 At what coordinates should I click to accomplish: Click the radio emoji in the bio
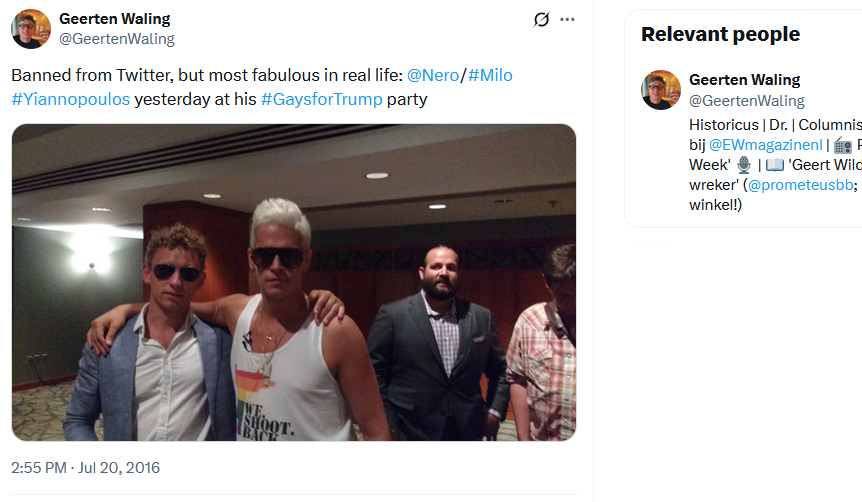pos(844,144)
